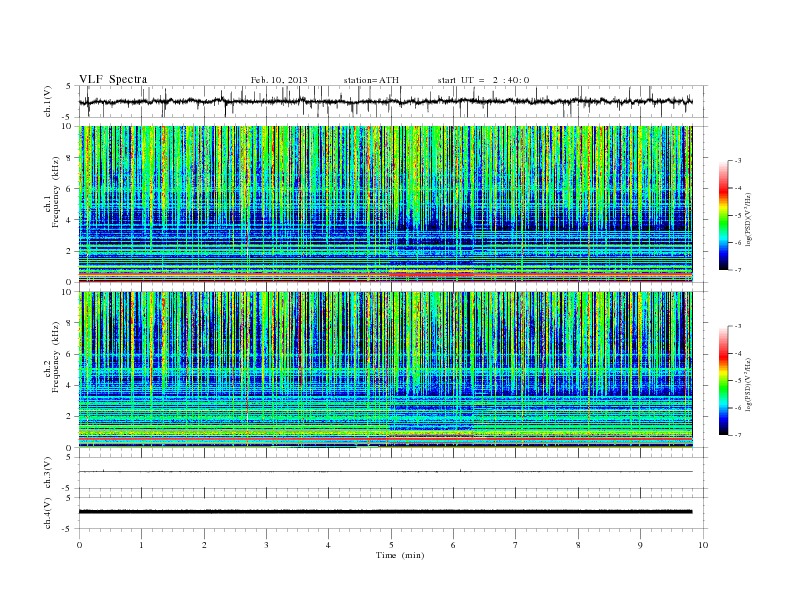Click the "4" kHz tick on ch.2 frequency axis
This screenshot has height=612, width=792.
(70, 385)
